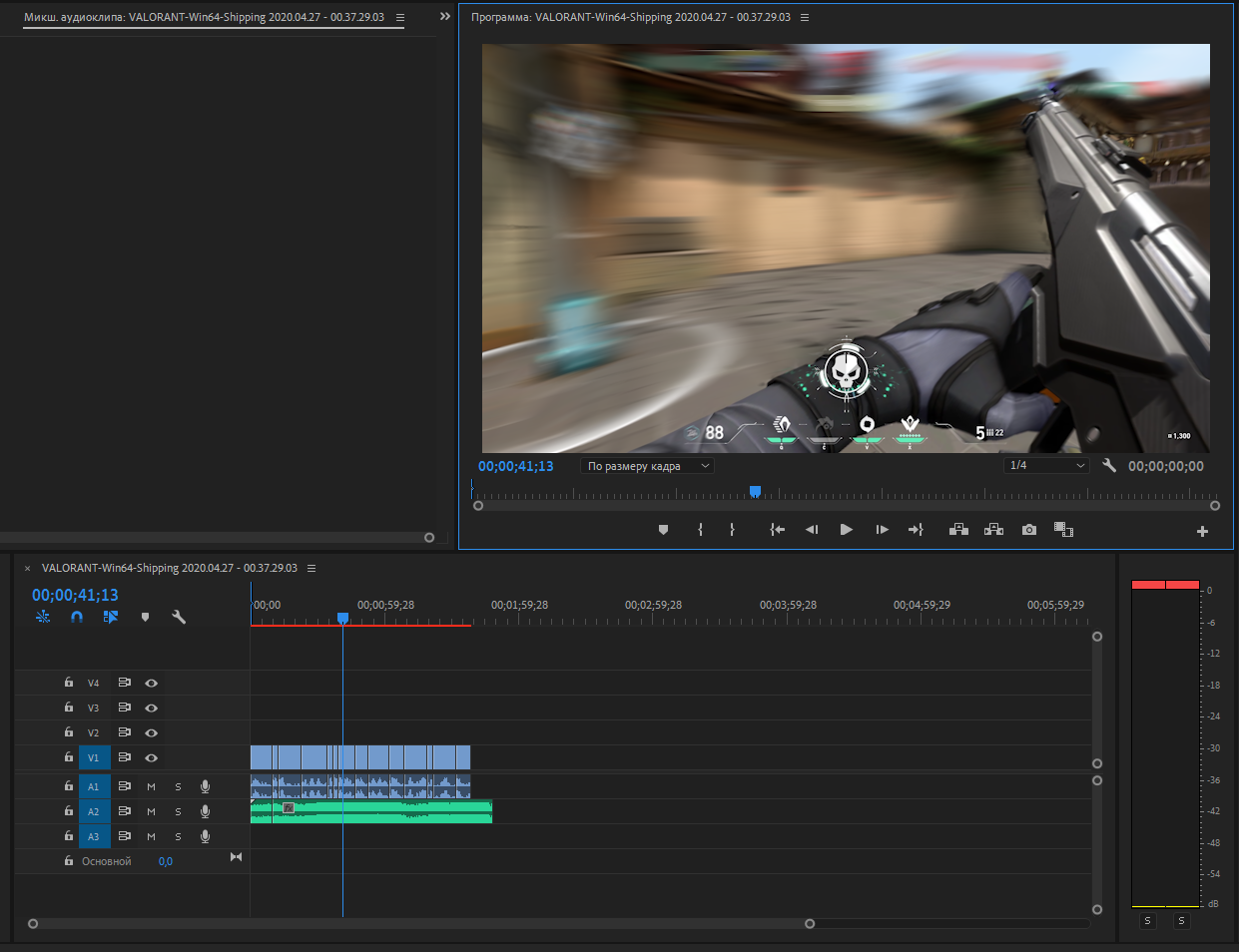Hide track V1 with its eye icon
1239x952 pixels.
(x=151, y=757)
